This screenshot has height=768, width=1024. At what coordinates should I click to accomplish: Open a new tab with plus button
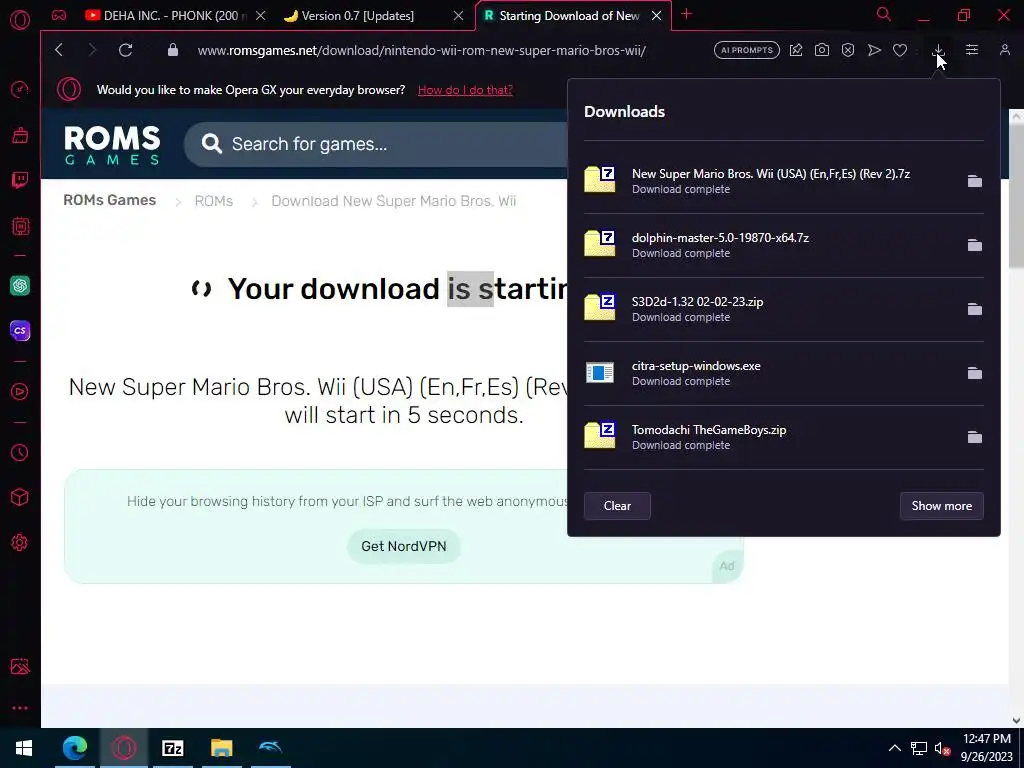point(686,14)
